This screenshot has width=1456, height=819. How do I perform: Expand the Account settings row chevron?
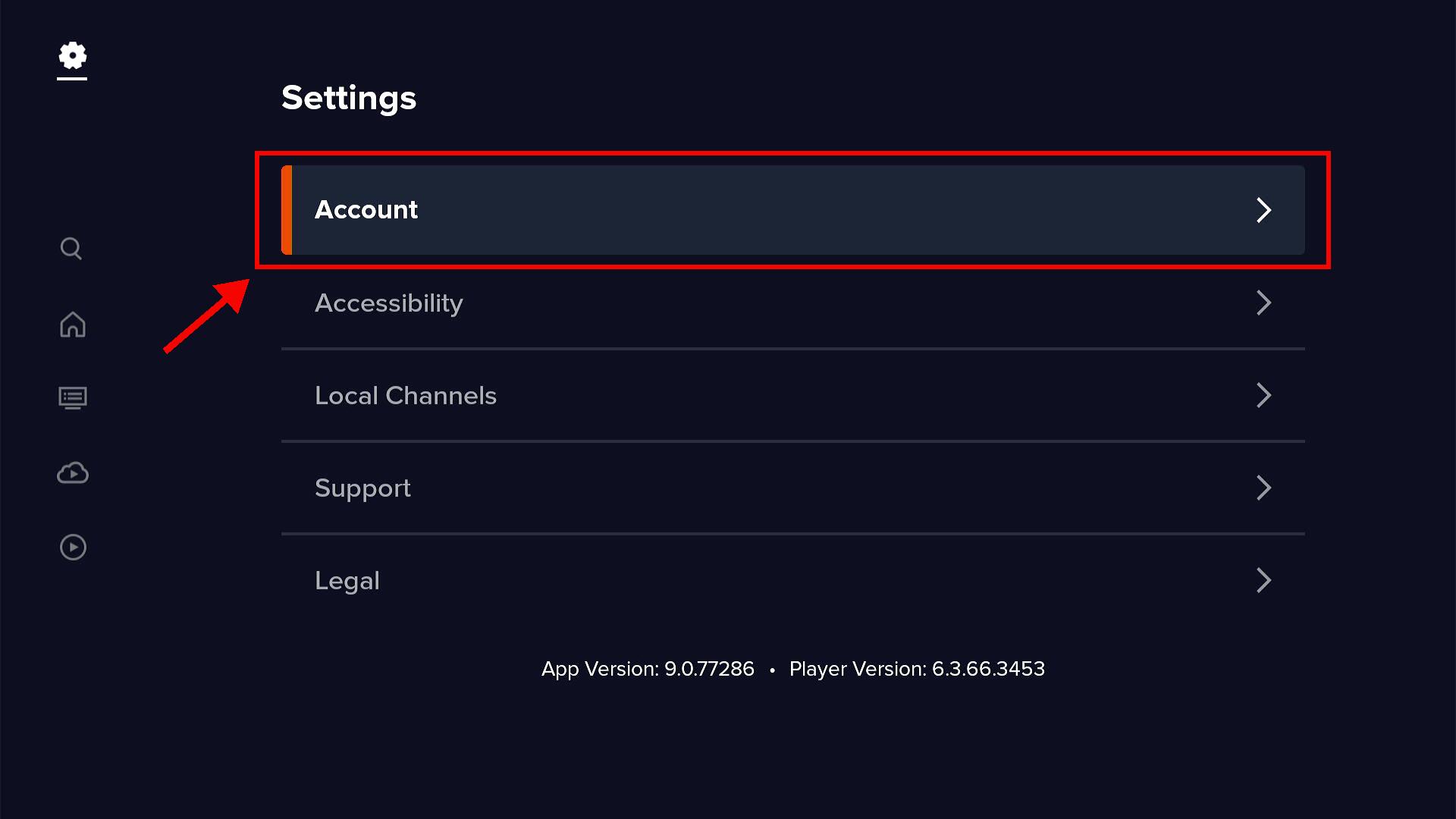(x=1263, y=210)
